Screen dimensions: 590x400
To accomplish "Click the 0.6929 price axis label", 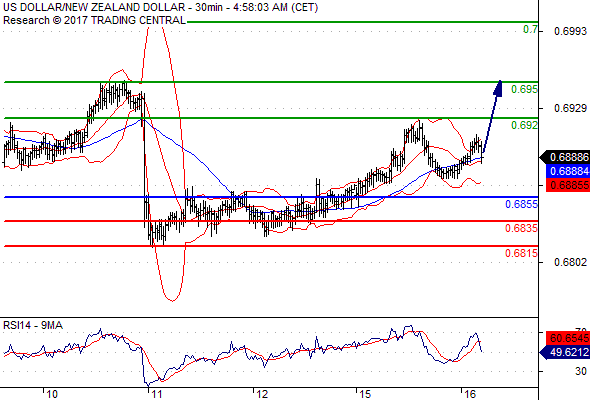I will point(570,108).
